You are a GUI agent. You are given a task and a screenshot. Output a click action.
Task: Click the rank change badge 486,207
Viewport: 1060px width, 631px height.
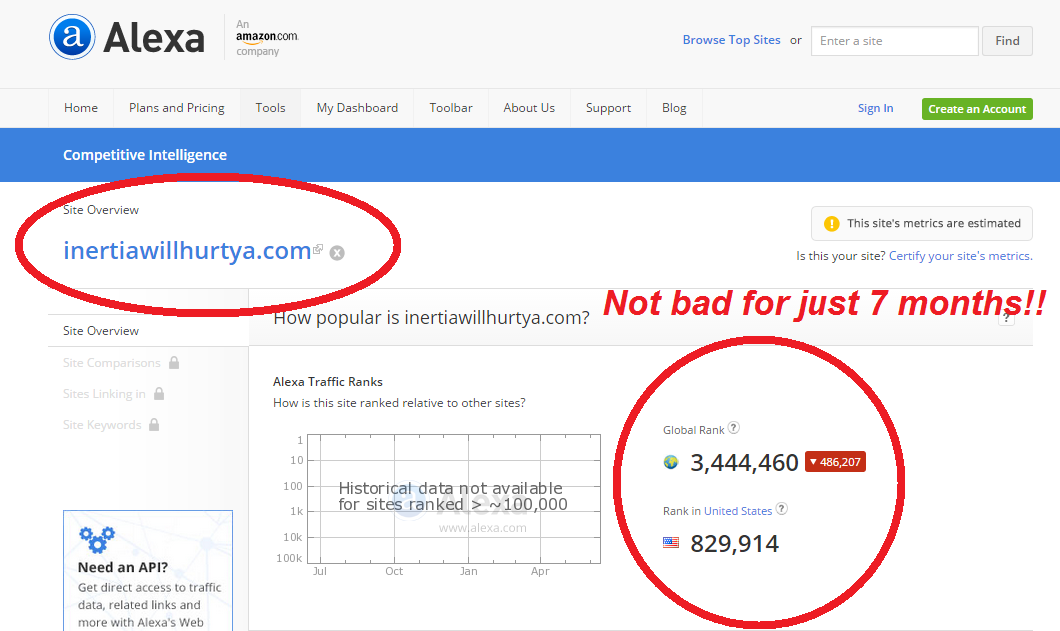click(836, 462)
